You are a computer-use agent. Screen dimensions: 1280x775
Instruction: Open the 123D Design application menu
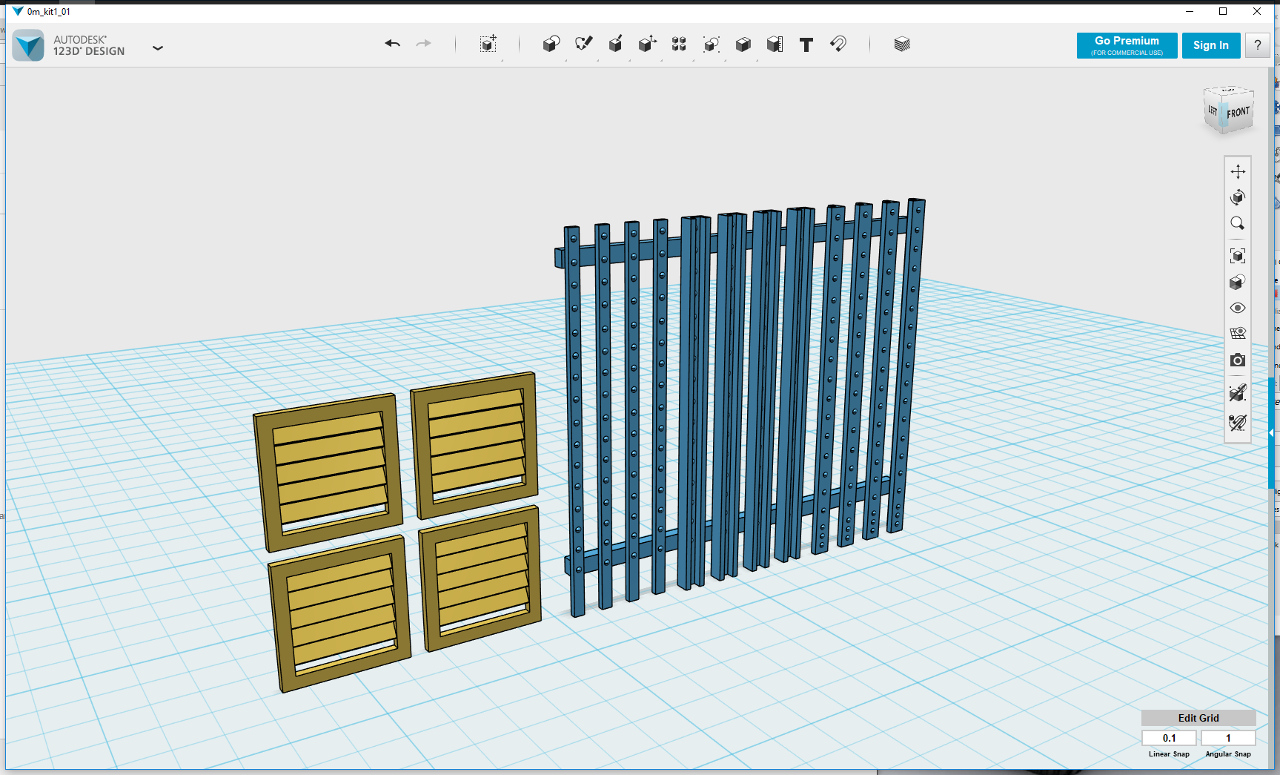pyautogui.click(x=158, y=47)
